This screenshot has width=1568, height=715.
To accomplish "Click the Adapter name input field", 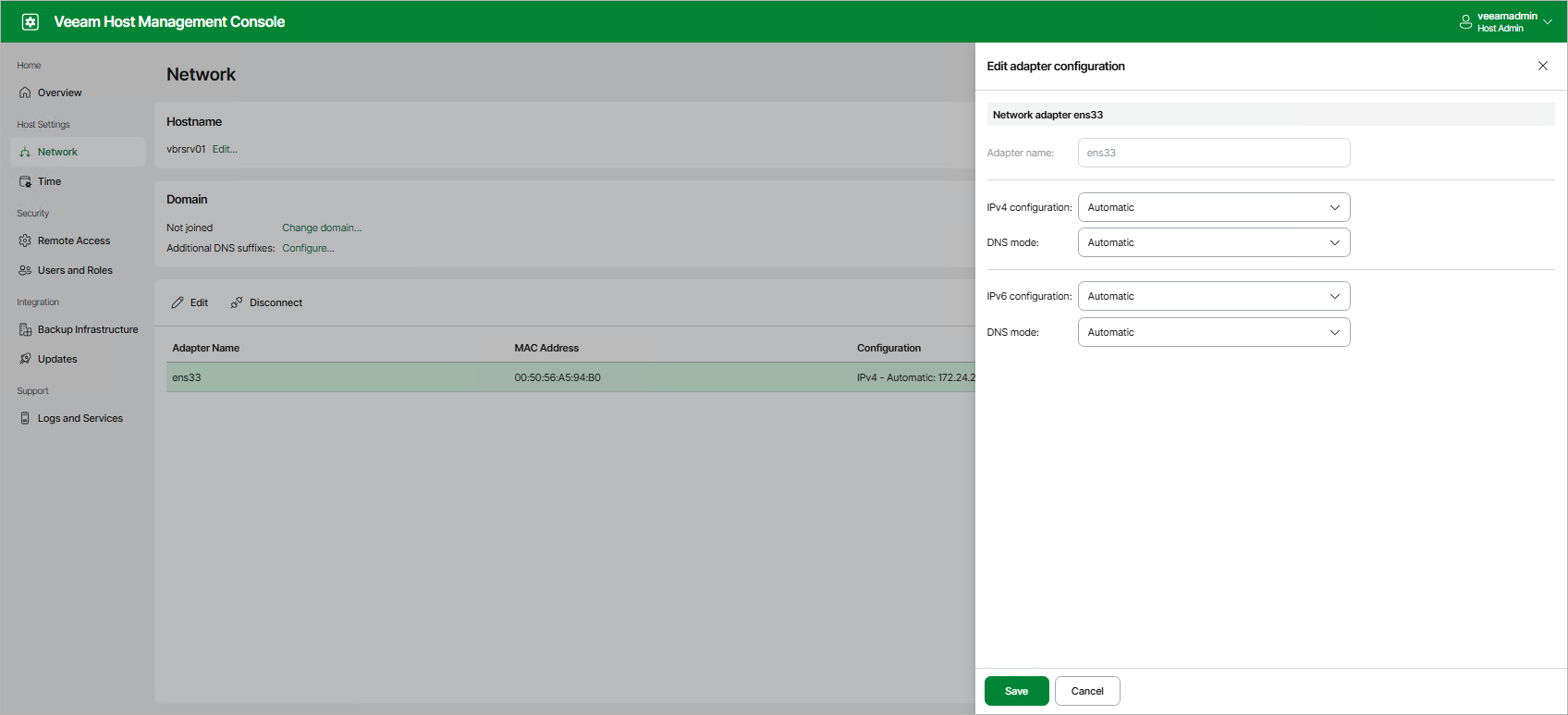I will point(1213,153).
